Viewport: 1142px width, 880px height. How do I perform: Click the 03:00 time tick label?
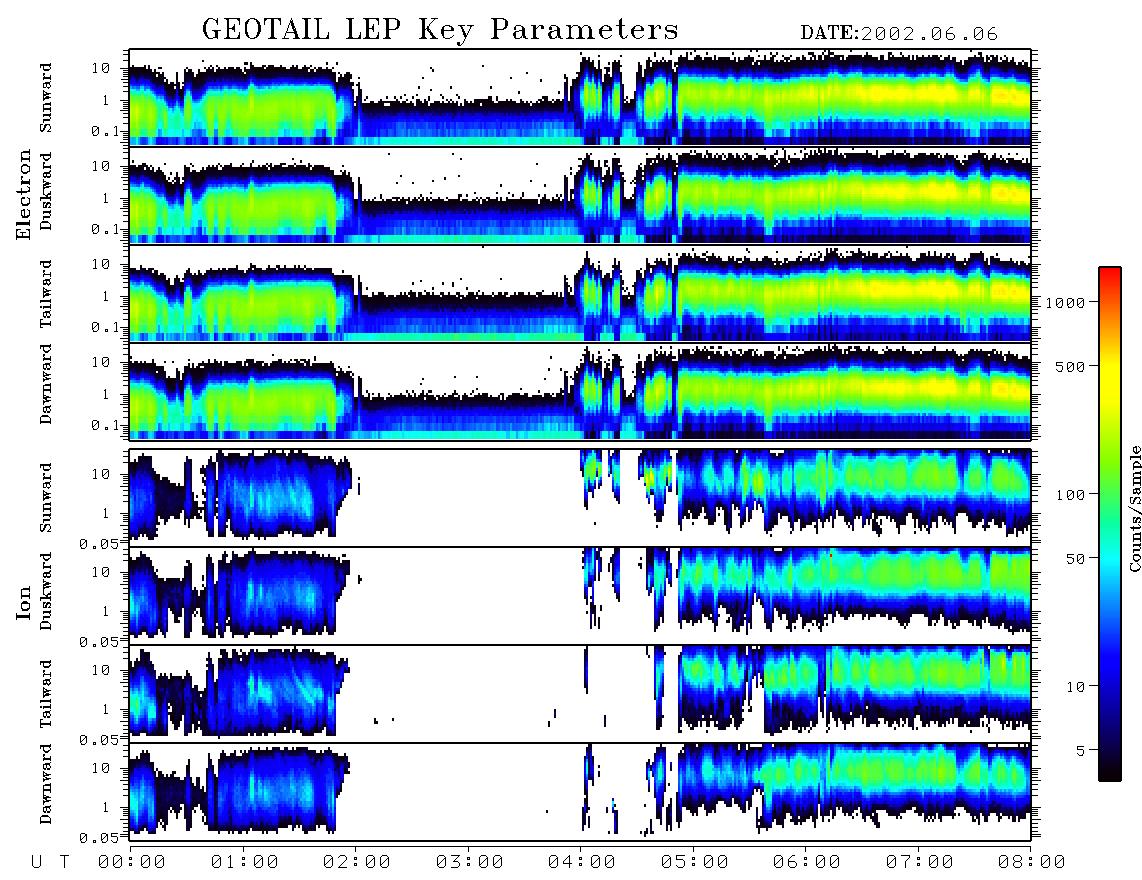coord(470,863)
